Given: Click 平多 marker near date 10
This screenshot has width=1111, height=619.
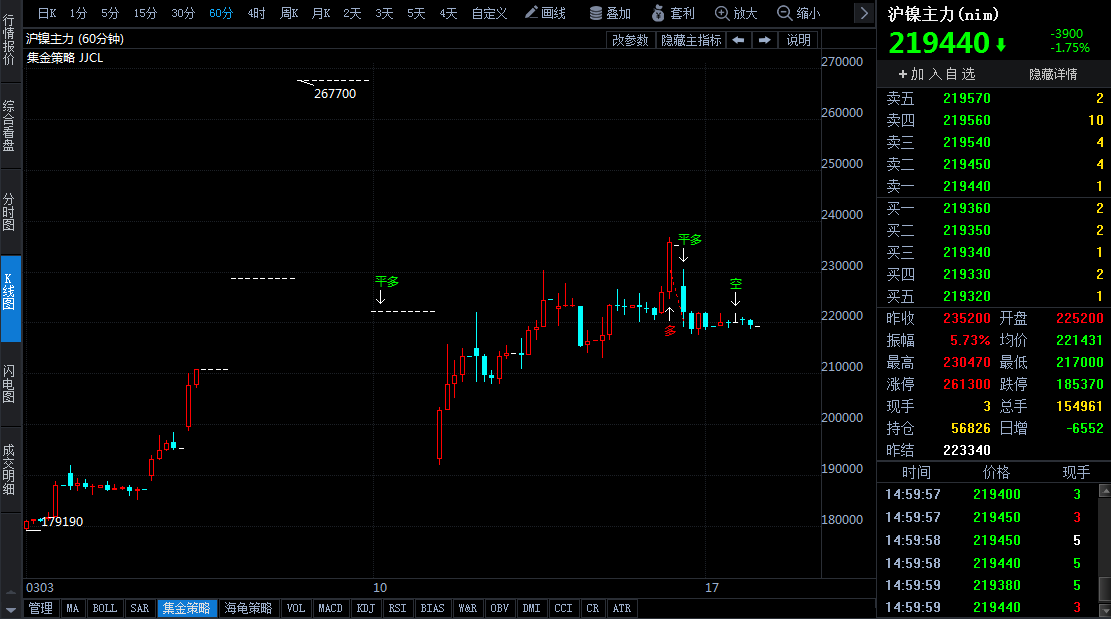Looking at the screenshot, I should click(387, 281).
